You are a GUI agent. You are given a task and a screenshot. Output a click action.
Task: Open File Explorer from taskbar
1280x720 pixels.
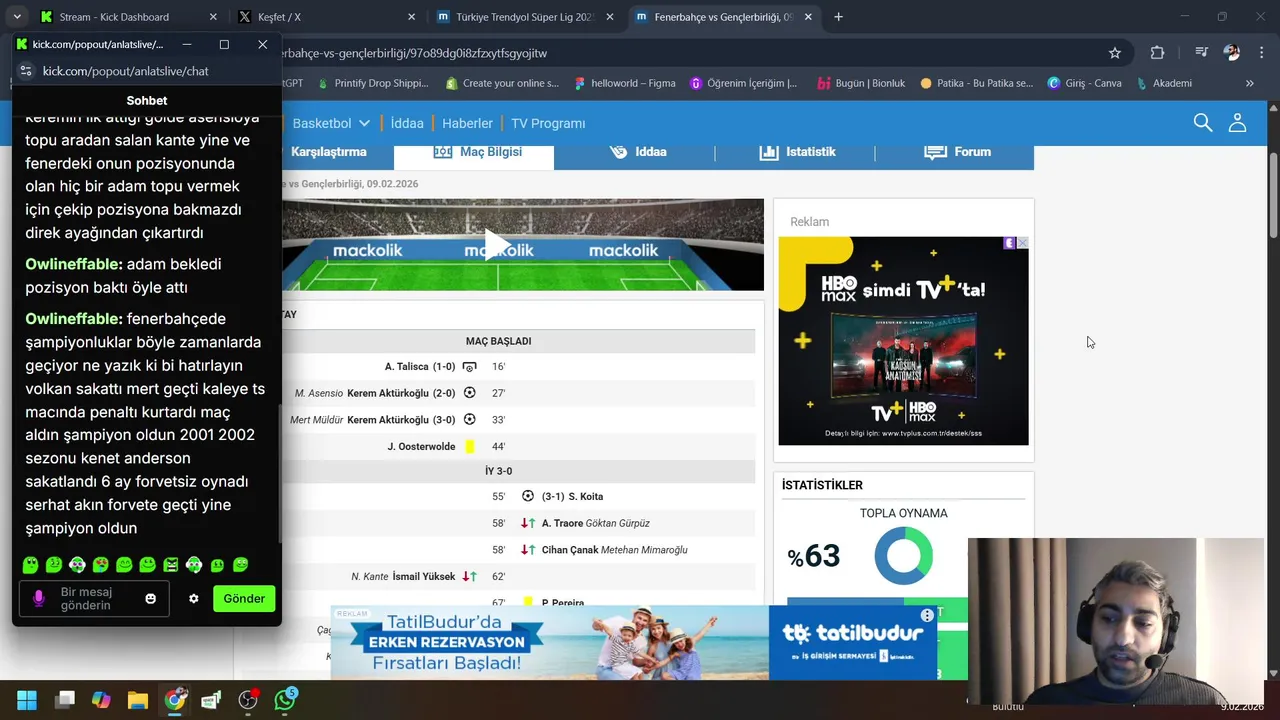click(138, 700)
